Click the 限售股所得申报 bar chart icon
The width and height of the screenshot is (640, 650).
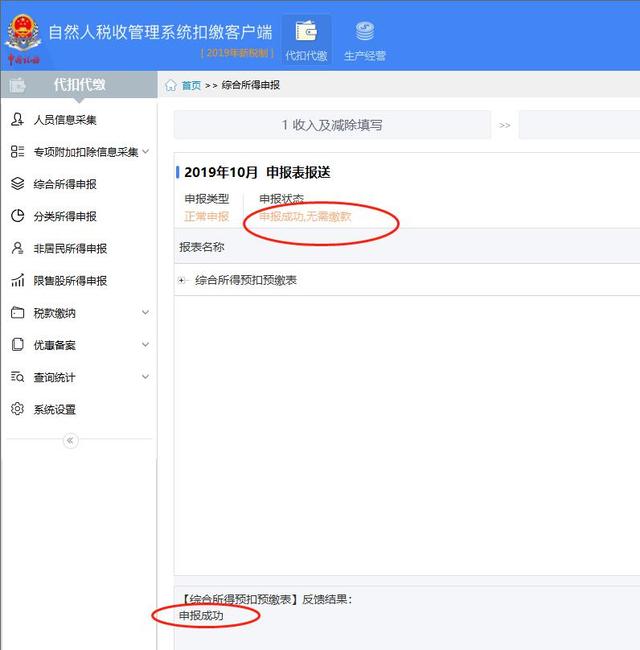point(17,280)
